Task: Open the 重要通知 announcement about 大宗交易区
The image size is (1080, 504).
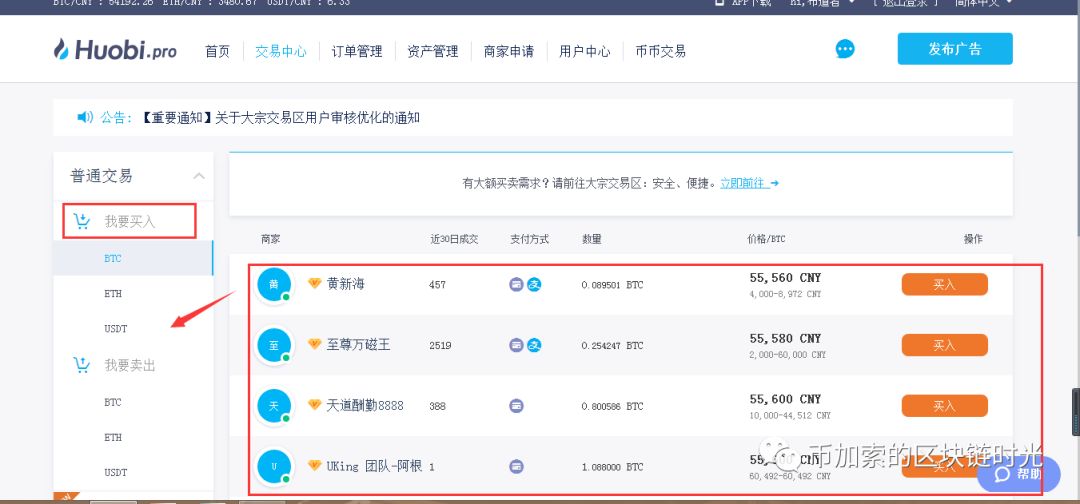Action: 280,118
